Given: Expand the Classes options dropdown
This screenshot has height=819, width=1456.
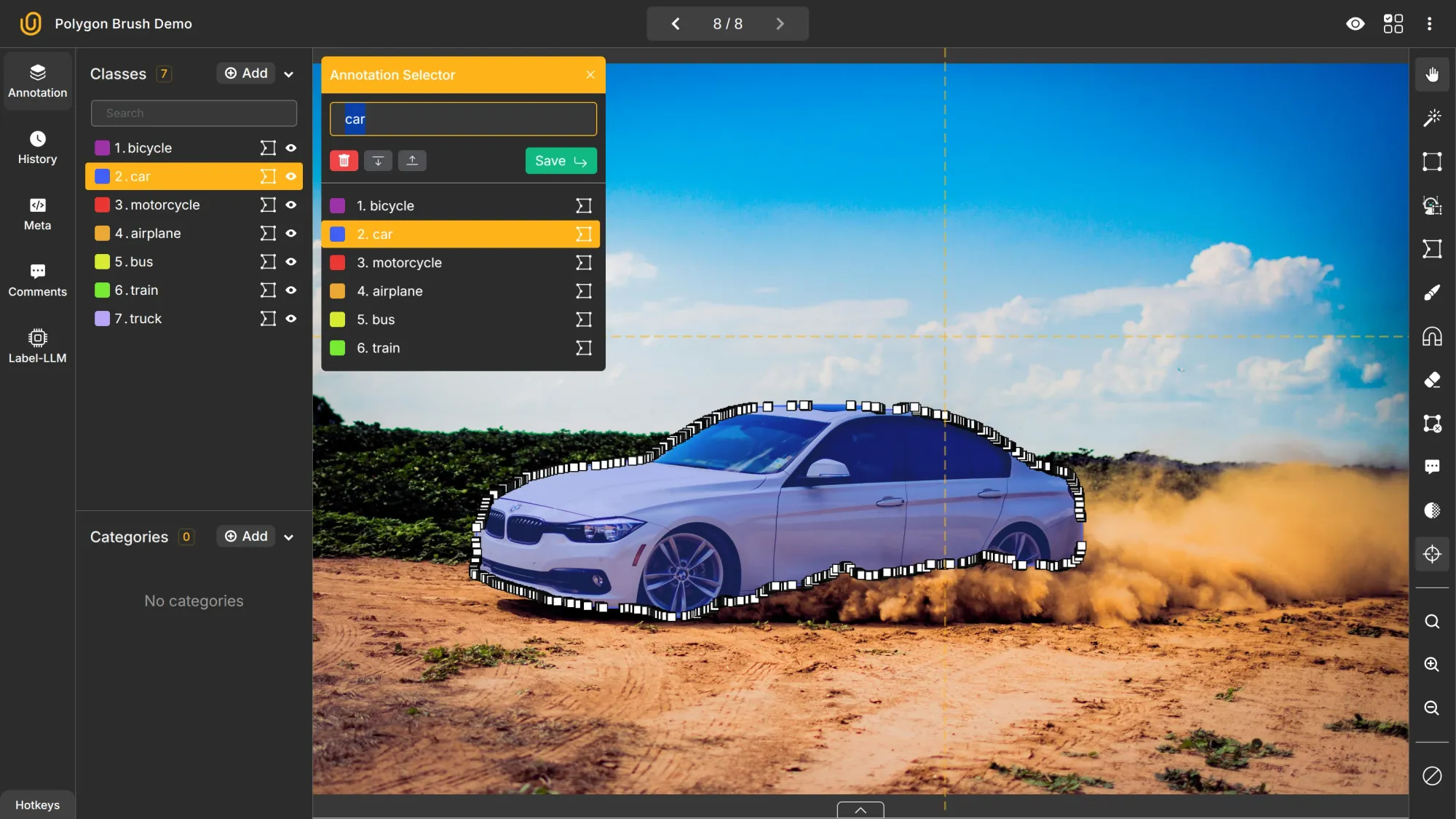Looking at the screenshot, I should point(289,74).
